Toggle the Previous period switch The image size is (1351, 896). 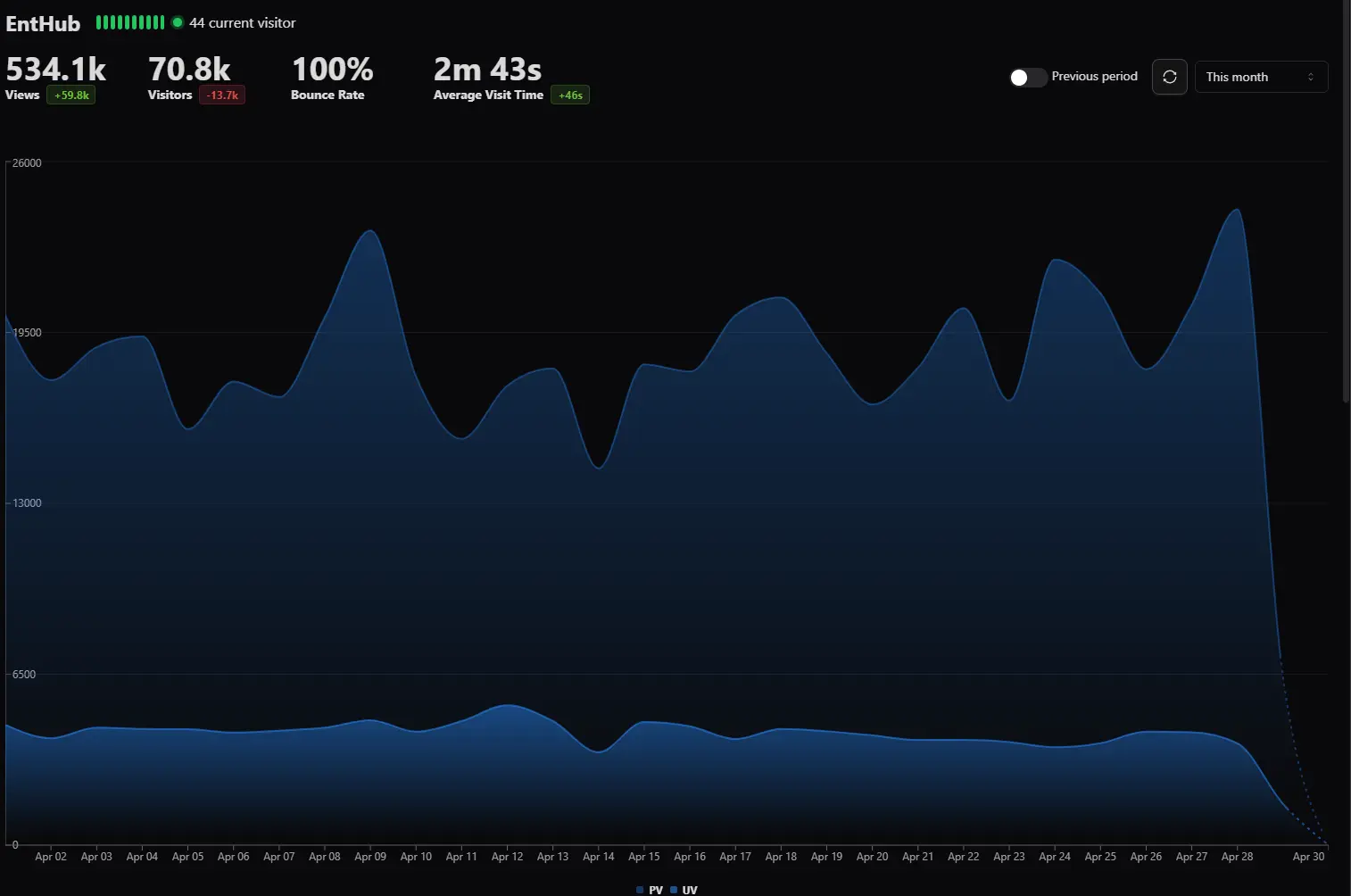point(1027,78)
